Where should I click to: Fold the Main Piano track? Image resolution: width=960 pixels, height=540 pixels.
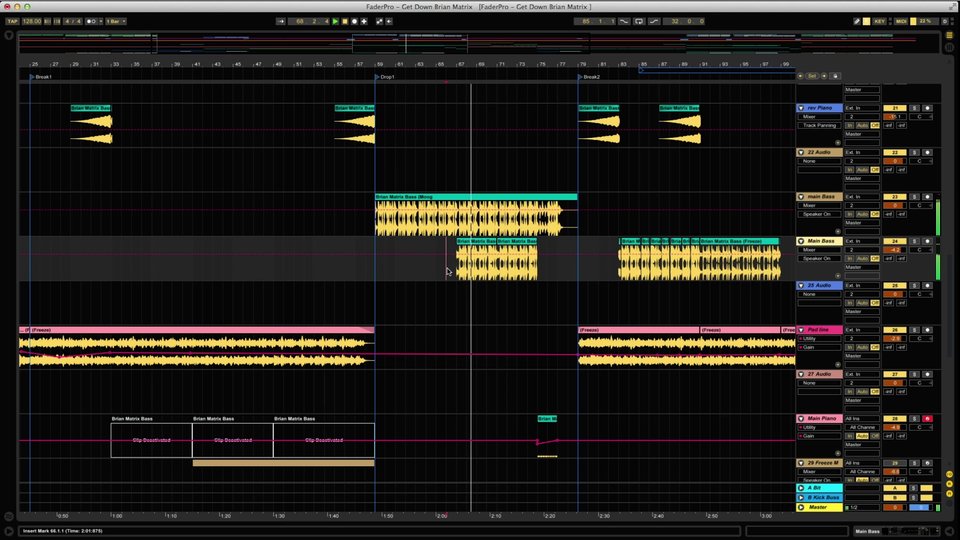801,419
